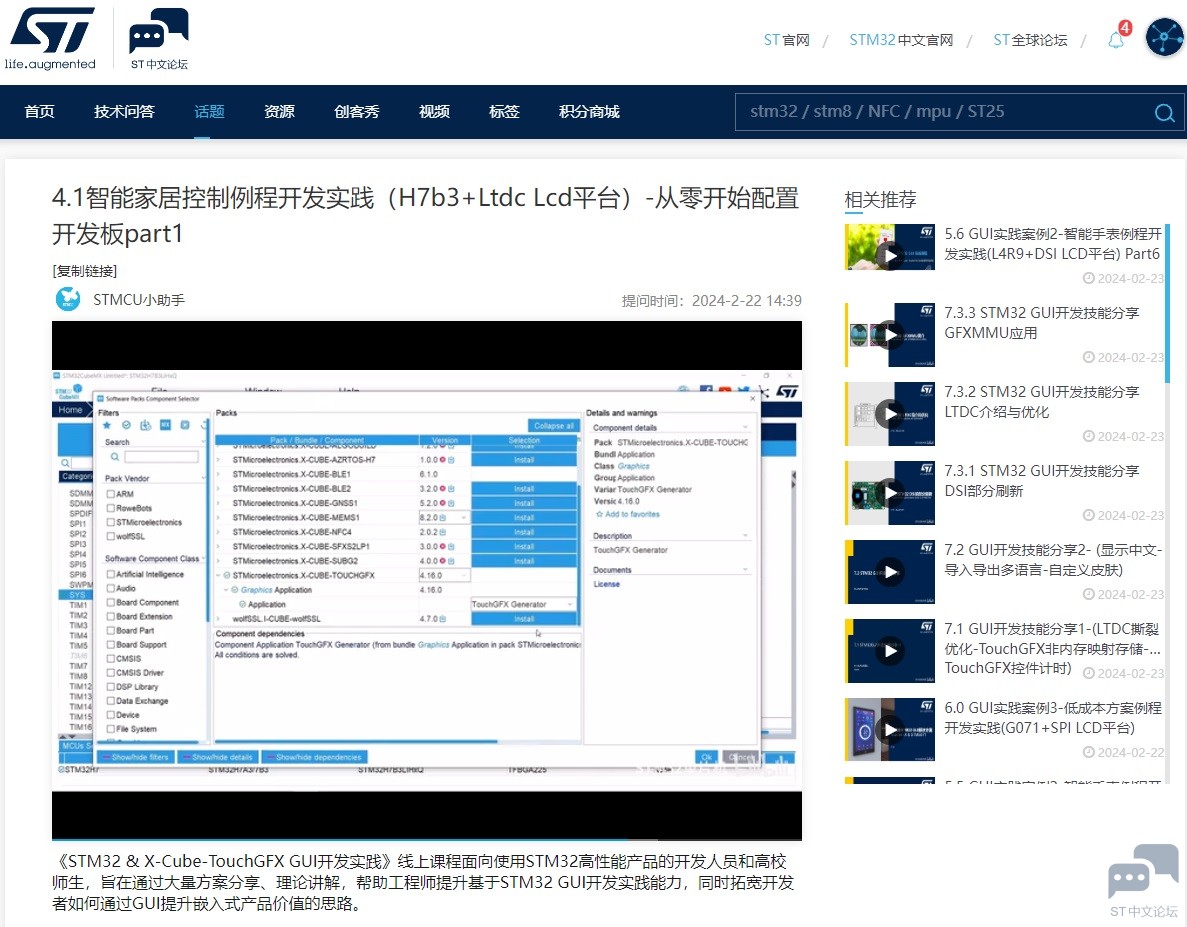Screen dimensions: 1187x927
Task: Click the magnifier search icon
Action: [x=1164, y=112]
